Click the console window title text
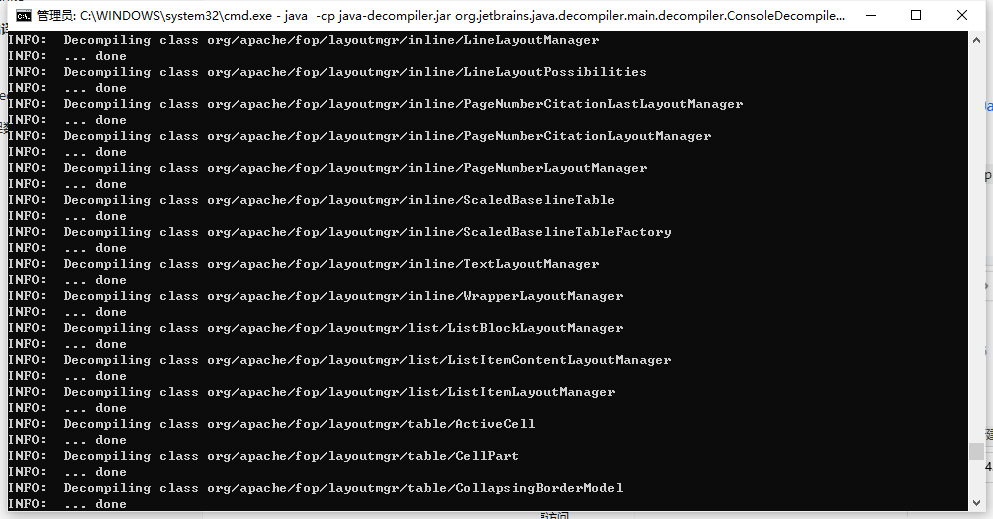The height and width of the screenshot is (519, 993). (441, 16)
